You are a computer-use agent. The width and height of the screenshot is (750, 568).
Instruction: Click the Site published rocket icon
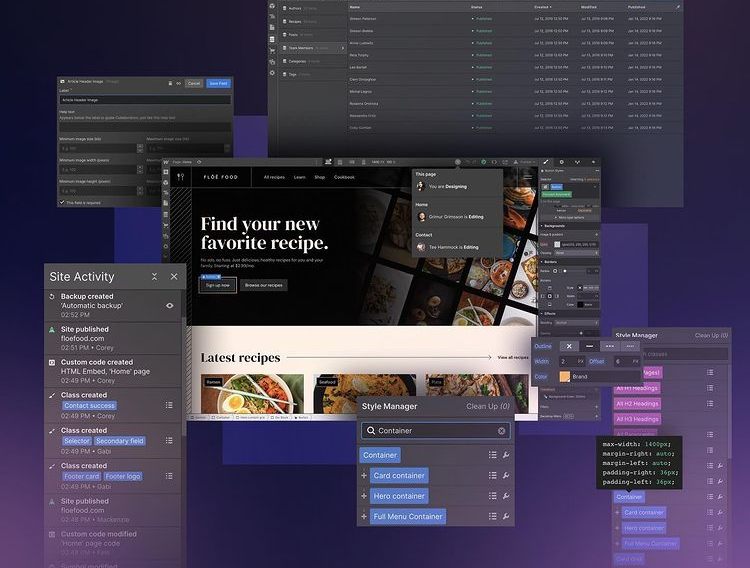[52, 330]
